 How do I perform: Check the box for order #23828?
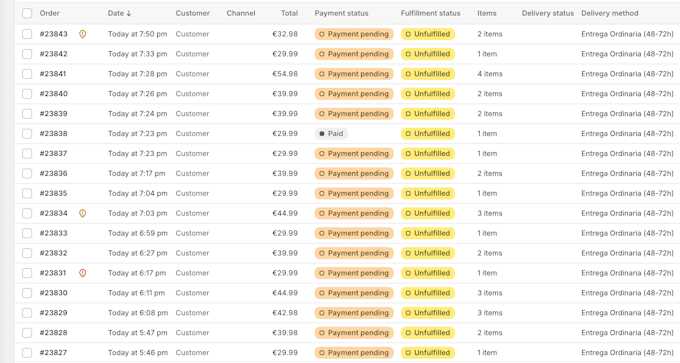point(27,333)
